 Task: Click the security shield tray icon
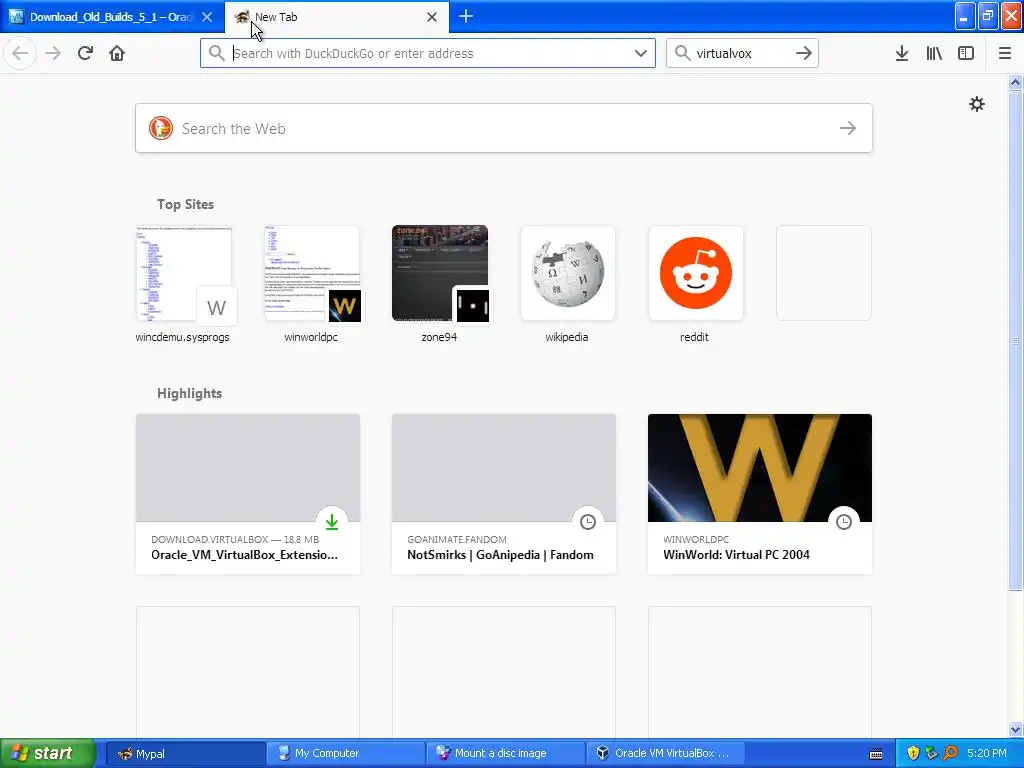913,753
